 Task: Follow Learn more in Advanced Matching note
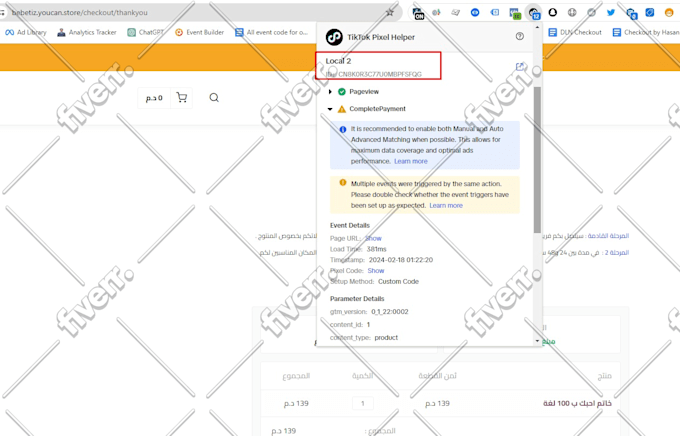pyautogui.click(x=411, y=161)
